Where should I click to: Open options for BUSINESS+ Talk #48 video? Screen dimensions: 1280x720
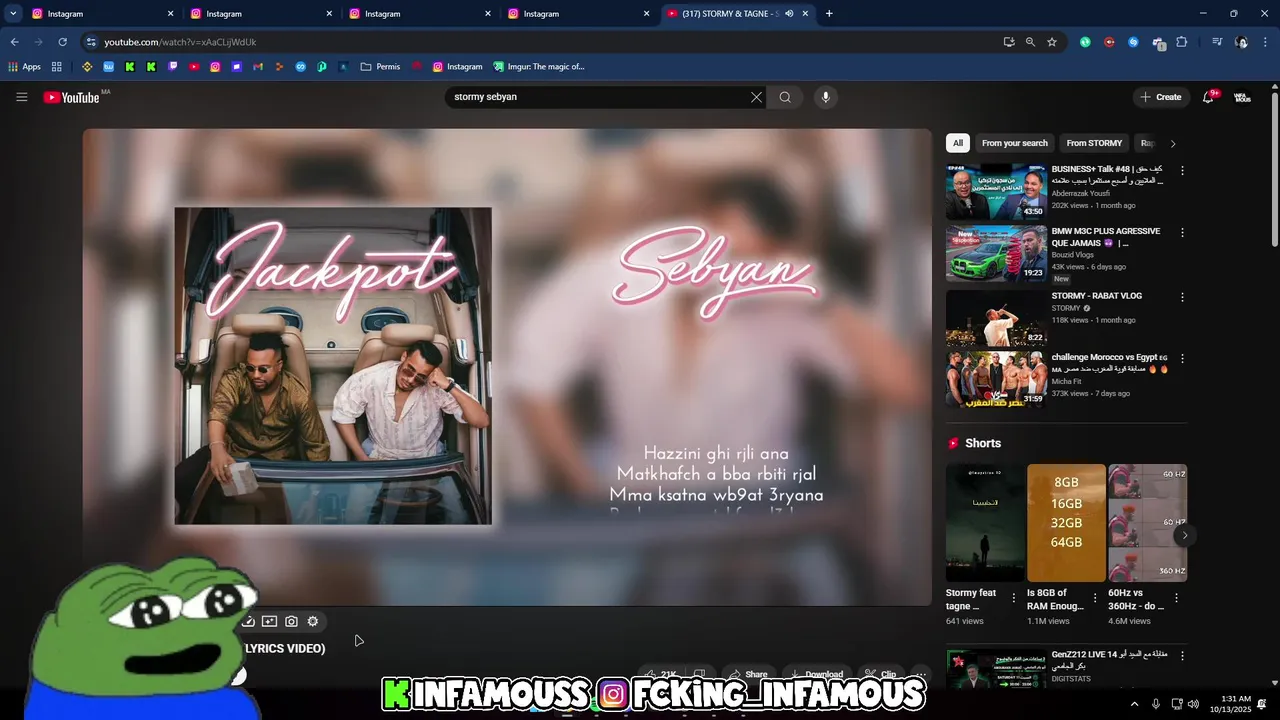pos(1182,171)
